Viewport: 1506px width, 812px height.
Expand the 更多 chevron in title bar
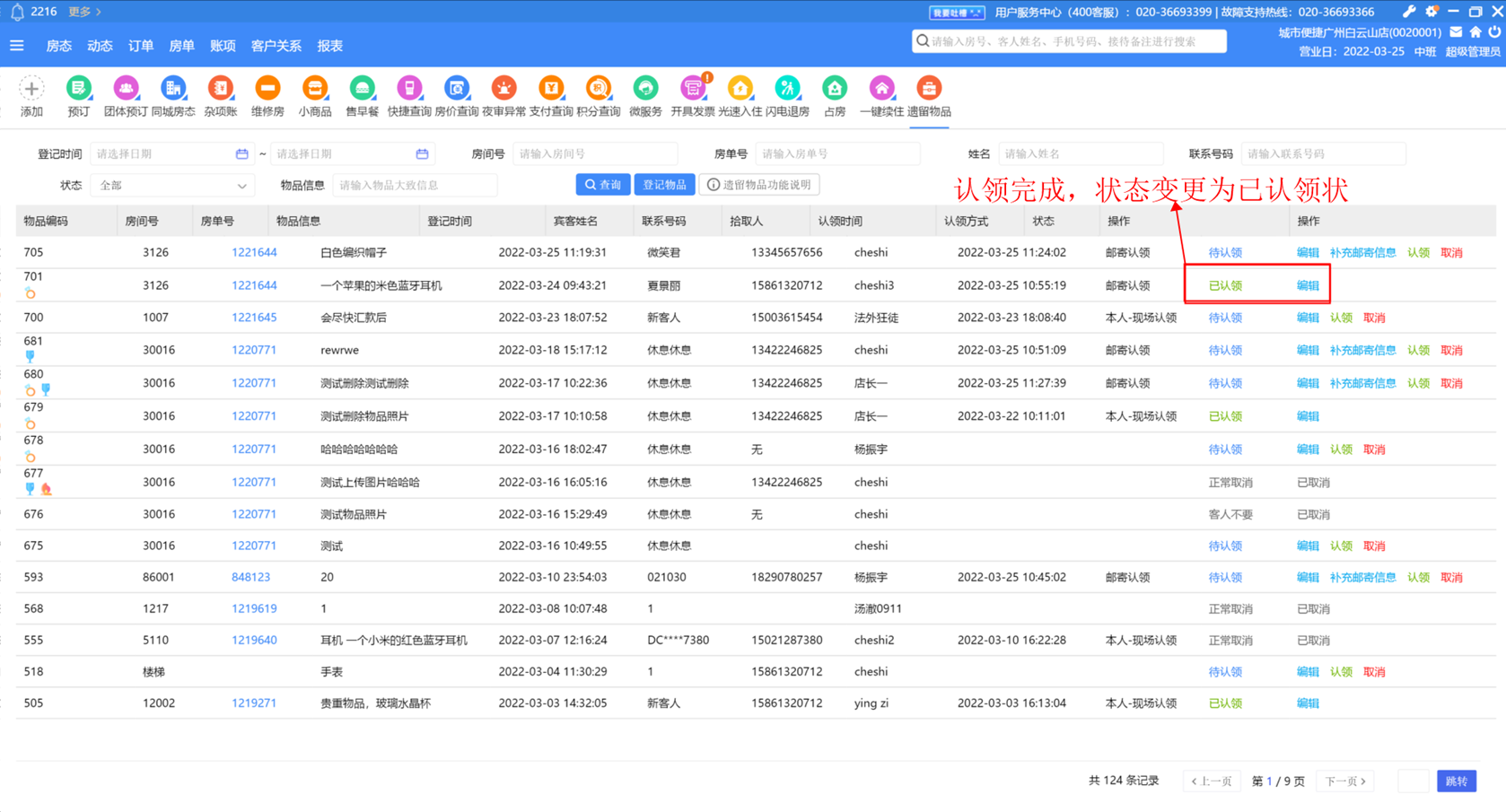point(98,12)
